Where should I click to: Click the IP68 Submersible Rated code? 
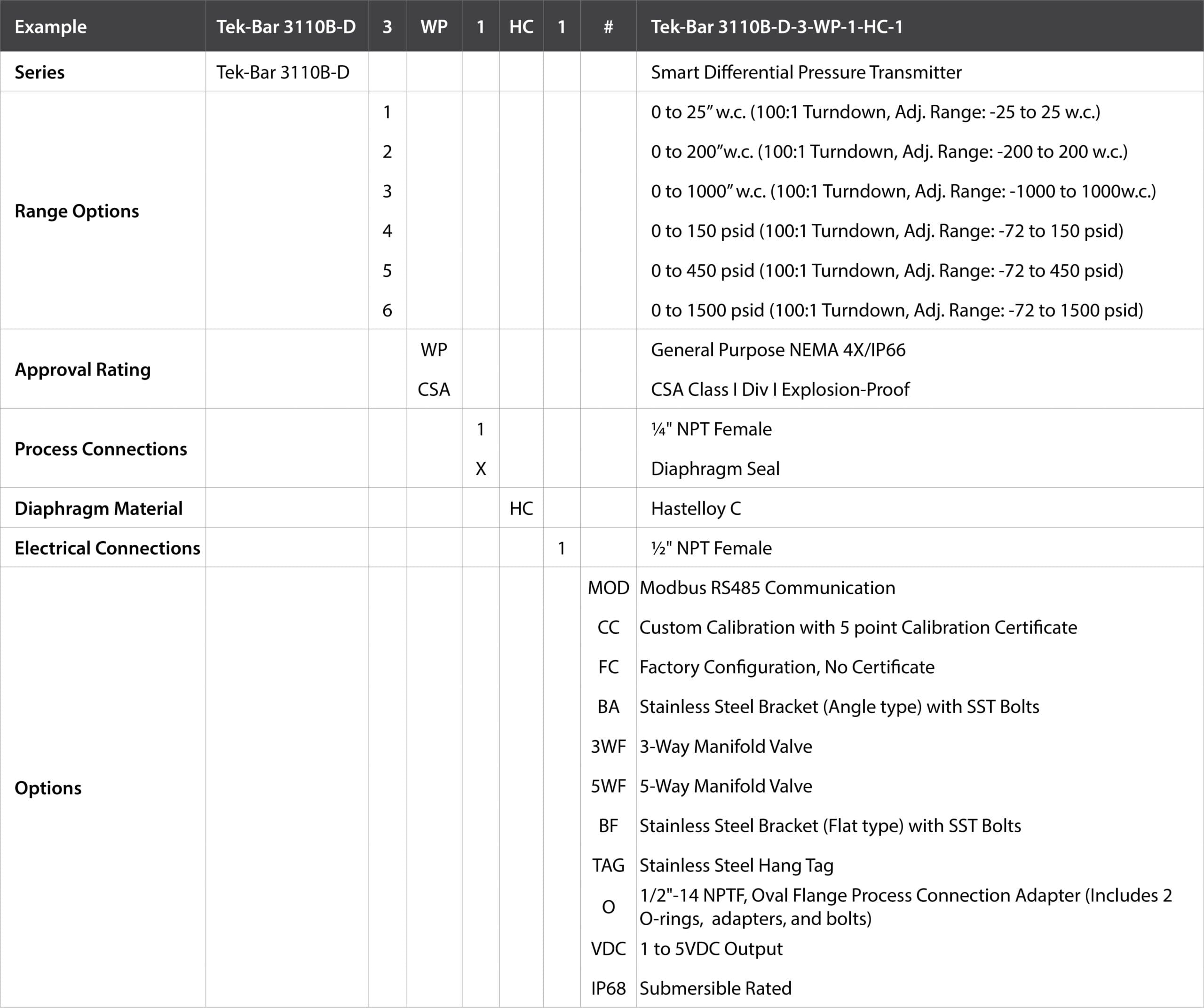(x=608, y=989)
